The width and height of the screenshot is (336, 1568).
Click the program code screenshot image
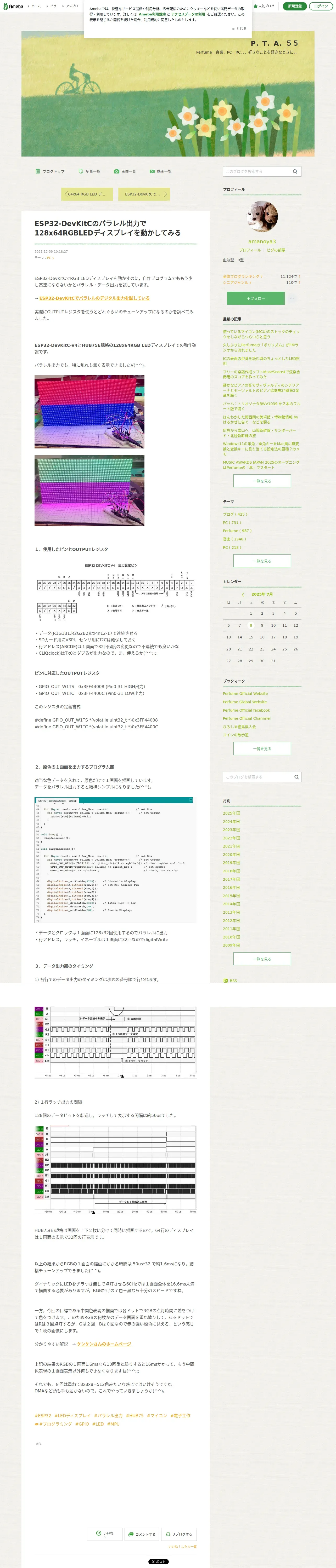pos(115,860)
